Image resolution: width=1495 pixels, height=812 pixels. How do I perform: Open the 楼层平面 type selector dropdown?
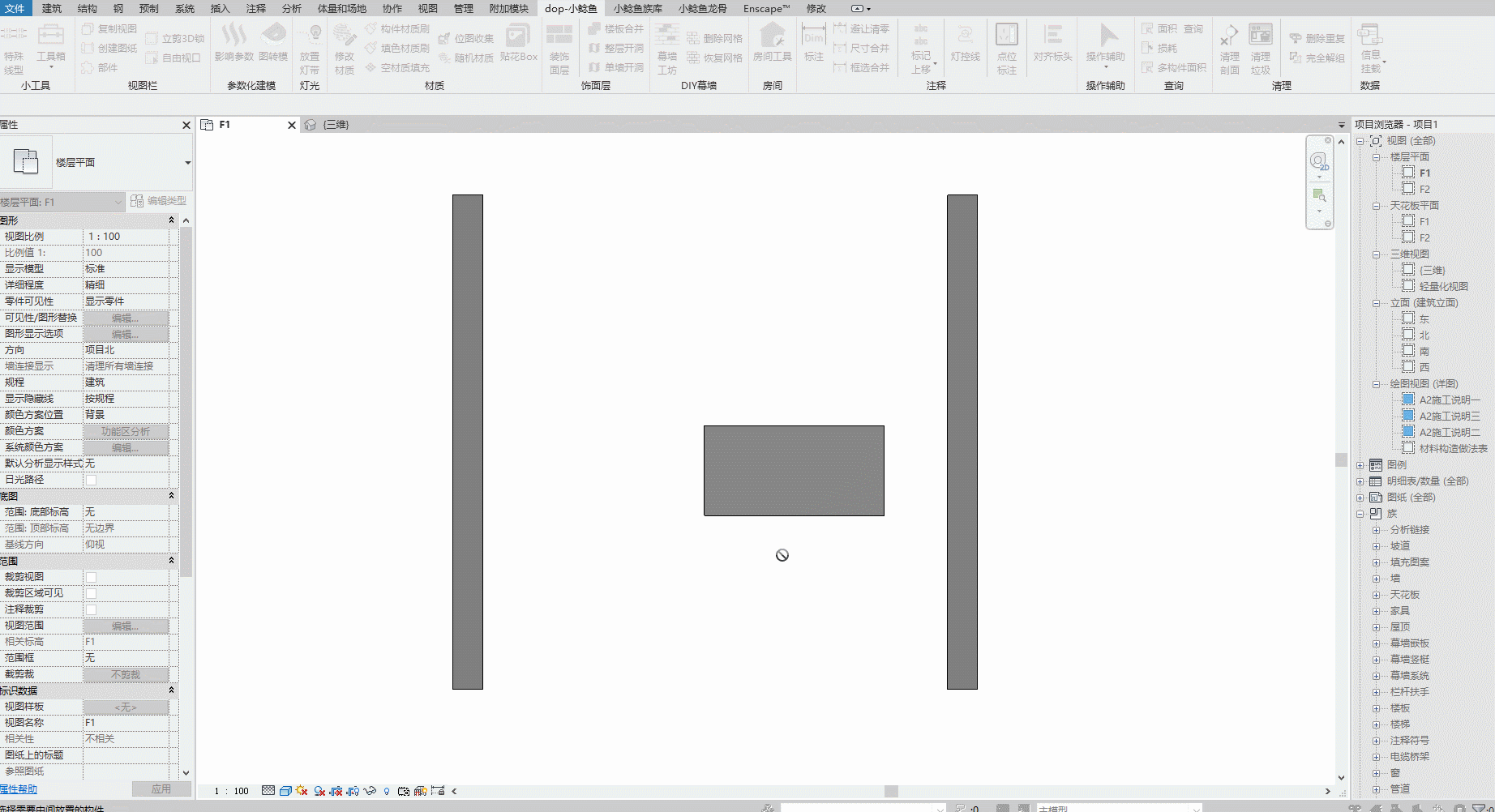(187, 163)
